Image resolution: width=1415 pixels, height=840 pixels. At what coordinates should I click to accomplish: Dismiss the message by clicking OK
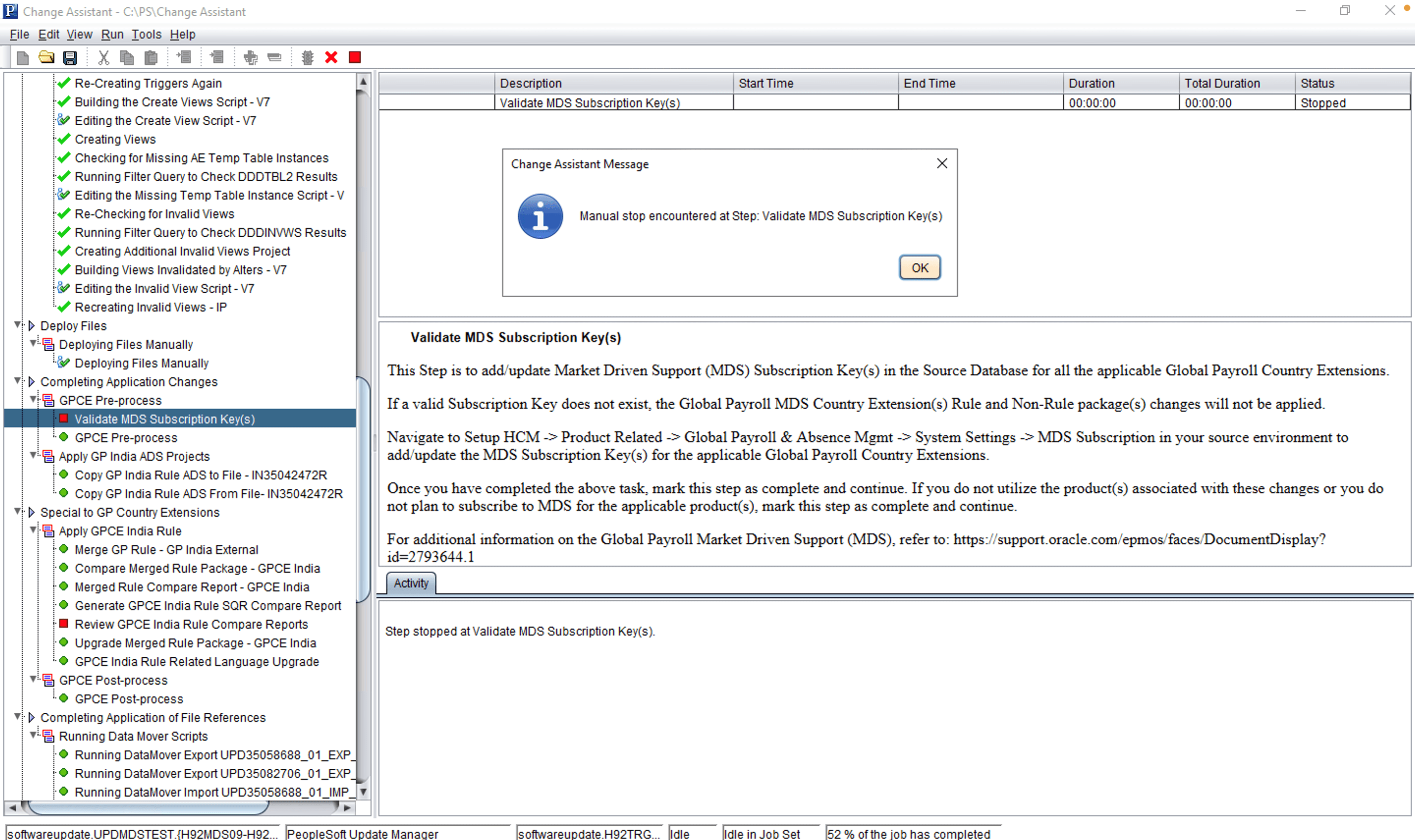point(919,268)
